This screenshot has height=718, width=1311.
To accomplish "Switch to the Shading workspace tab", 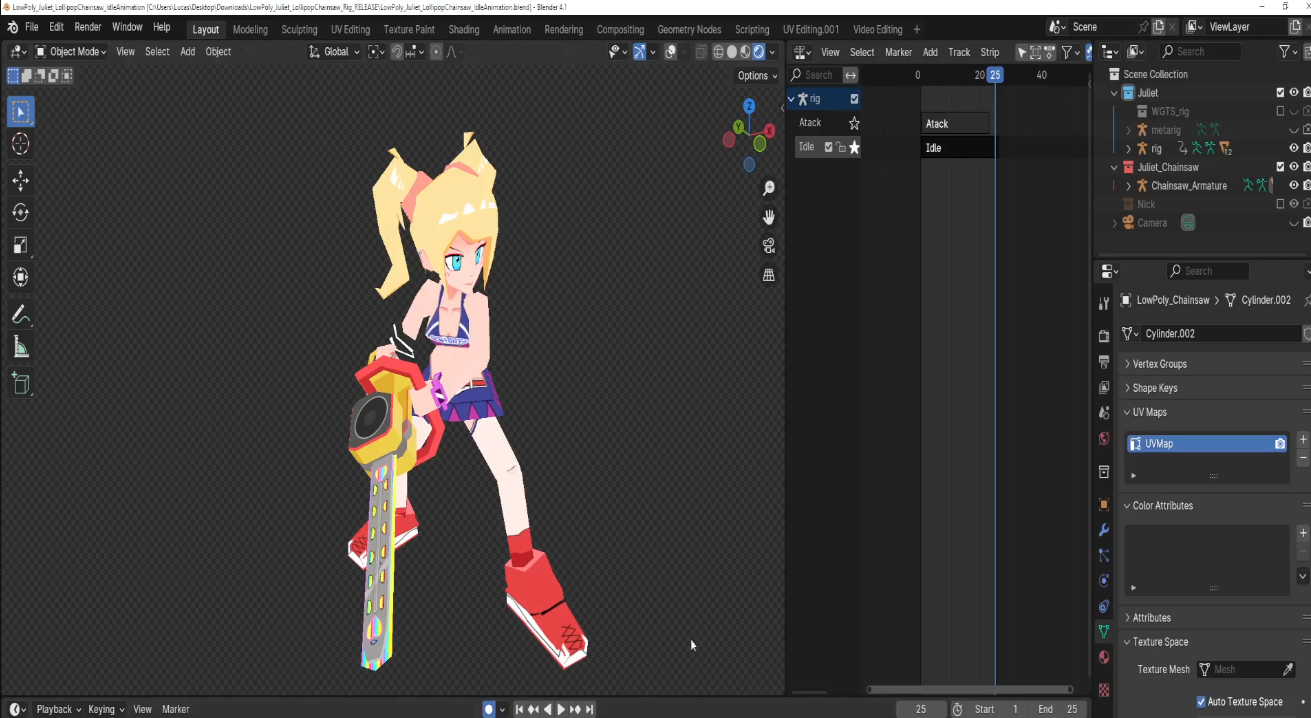I will pos(463,29).
